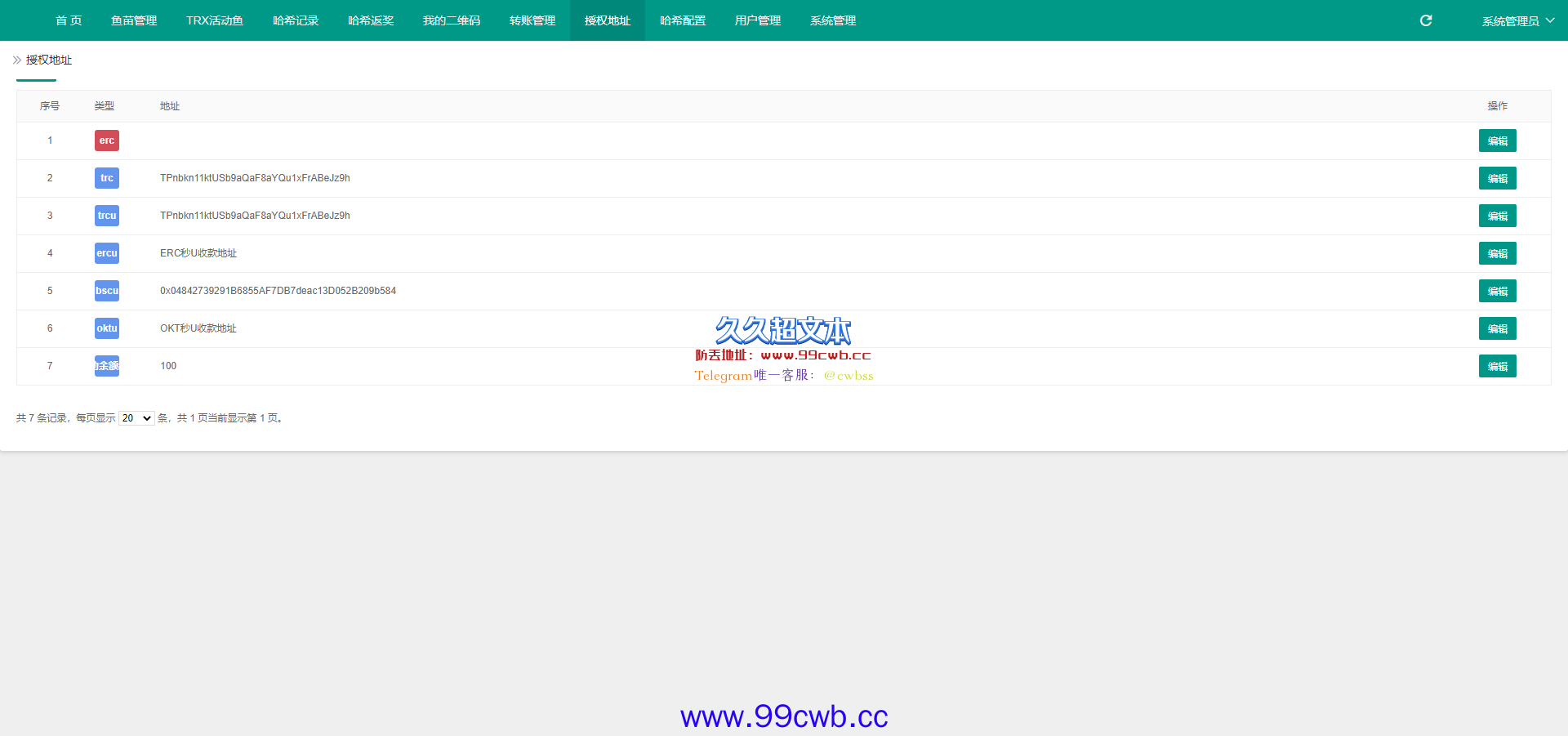Click the red erc type badge

point(107,141)
